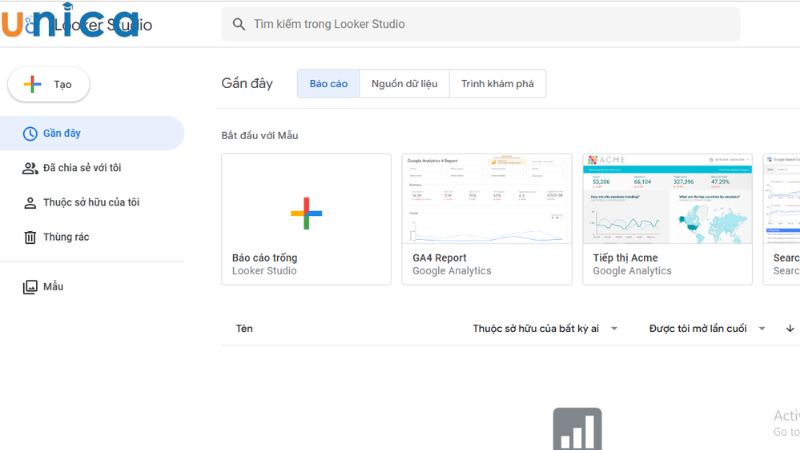Click the Google Analytics subtitle under GA4 Report
The image size is (800, 450).
coord(452,271)
